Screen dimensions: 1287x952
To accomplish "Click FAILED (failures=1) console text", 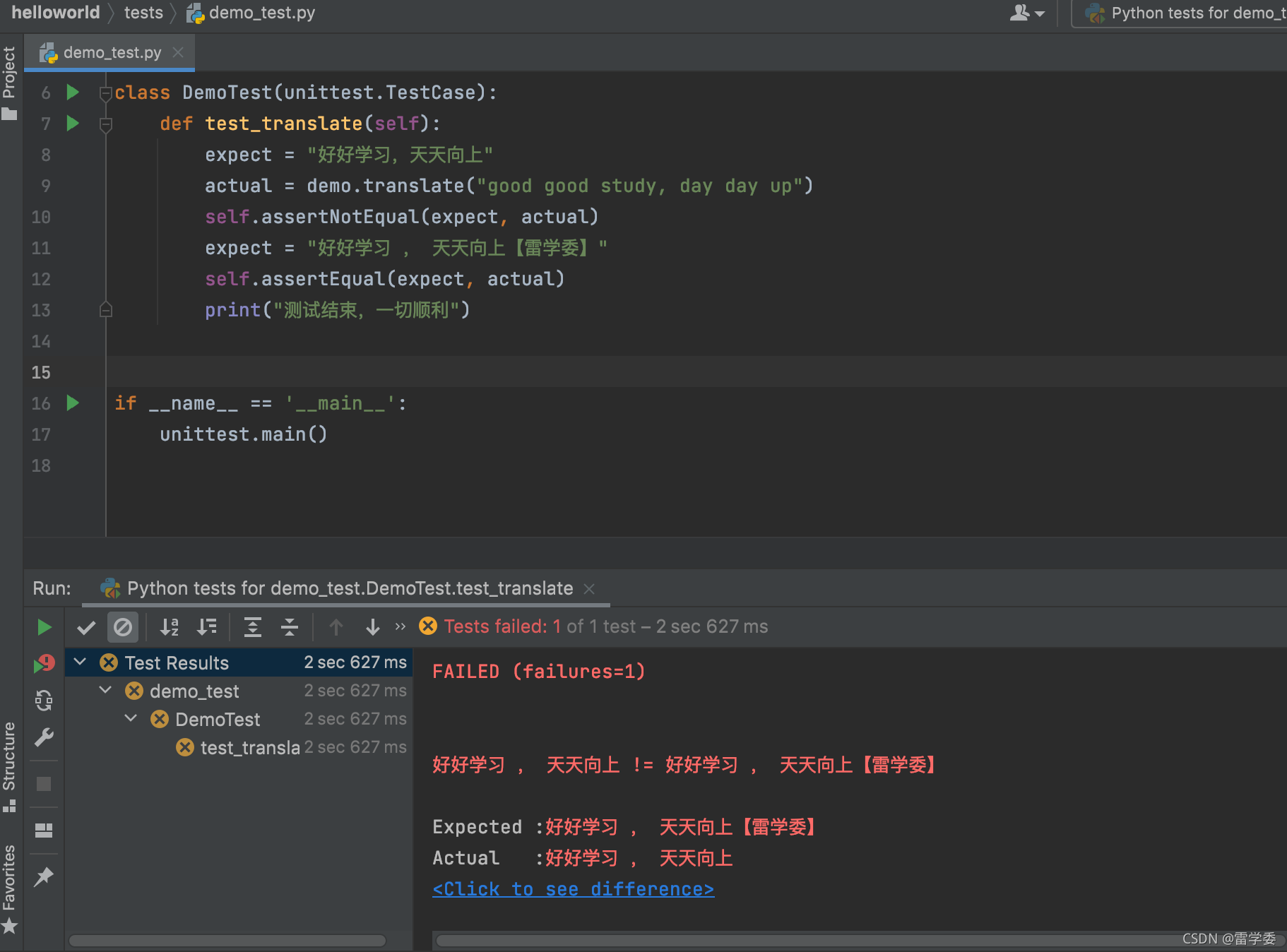I will coord(539,671).
